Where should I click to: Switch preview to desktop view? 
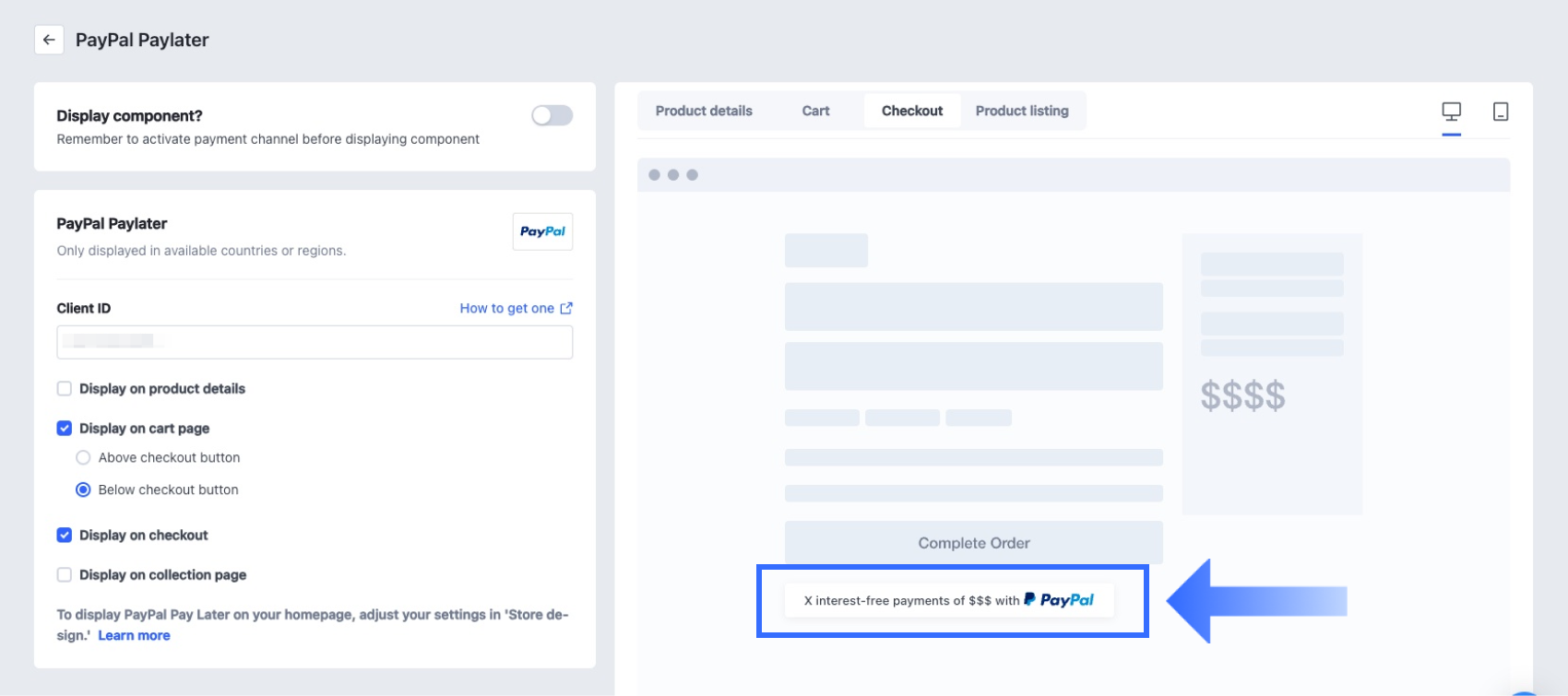pyautogui.click(x=1451, y=112)
